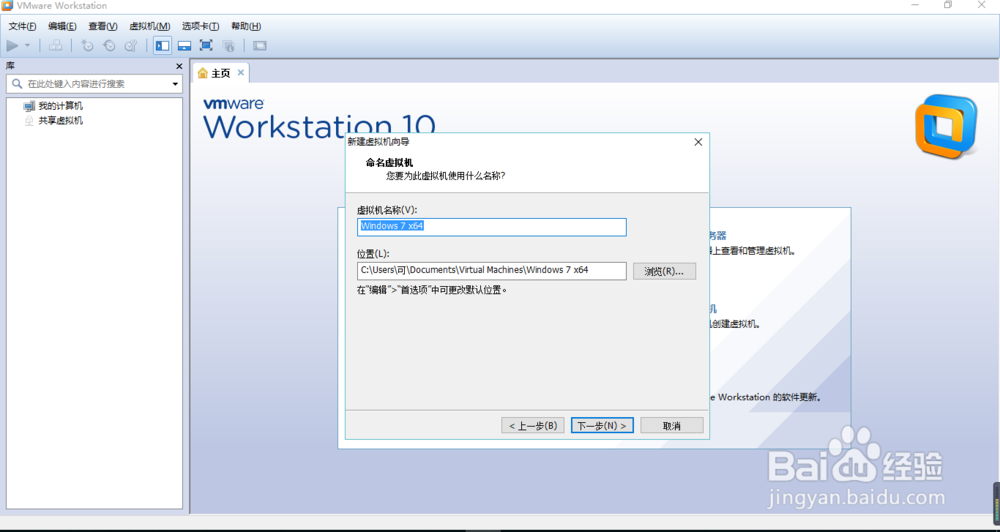Click the library search input field
Viewport: 1000px width, 532px height.
coord(94,84)
